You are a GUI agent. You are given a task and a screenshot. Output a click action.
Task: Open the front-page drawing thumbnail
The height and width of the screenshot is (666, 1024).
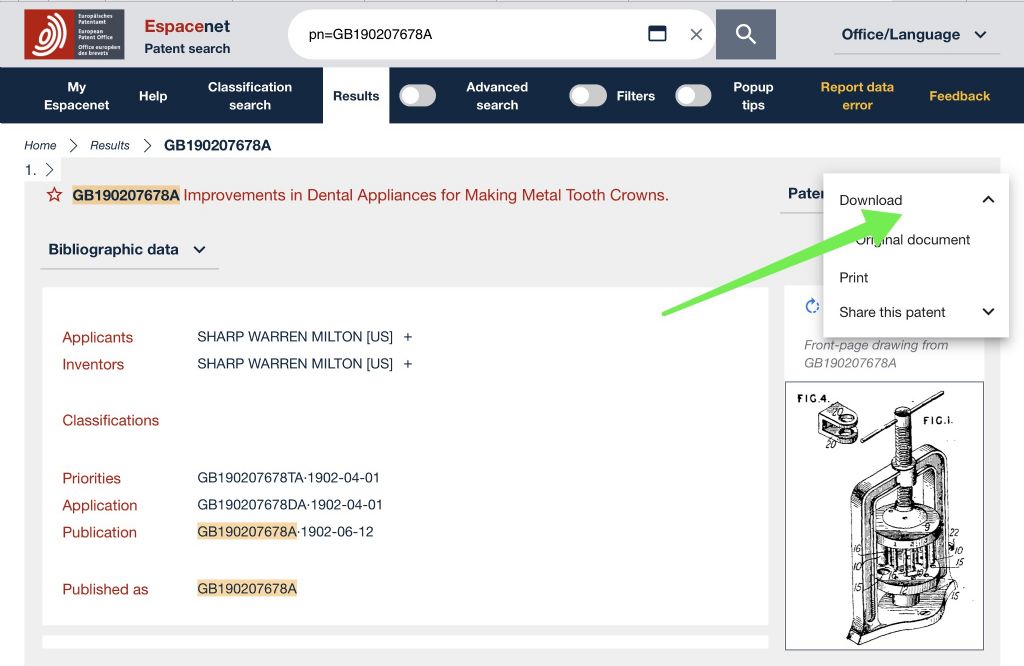[884, 516]
